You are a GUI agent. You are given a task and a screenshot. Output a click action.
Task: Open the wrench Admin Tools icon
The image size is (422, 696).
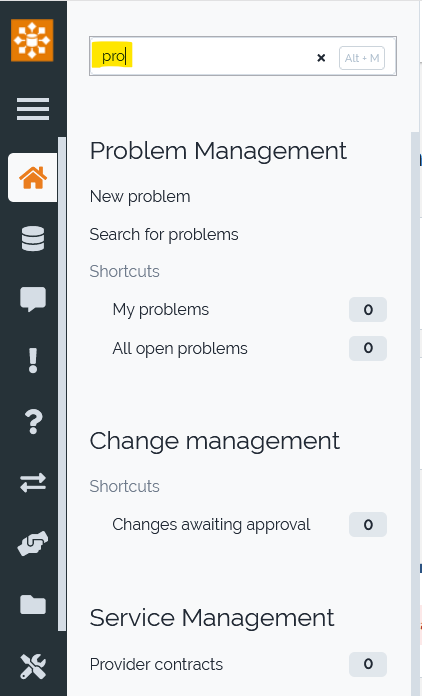(33, 666)
